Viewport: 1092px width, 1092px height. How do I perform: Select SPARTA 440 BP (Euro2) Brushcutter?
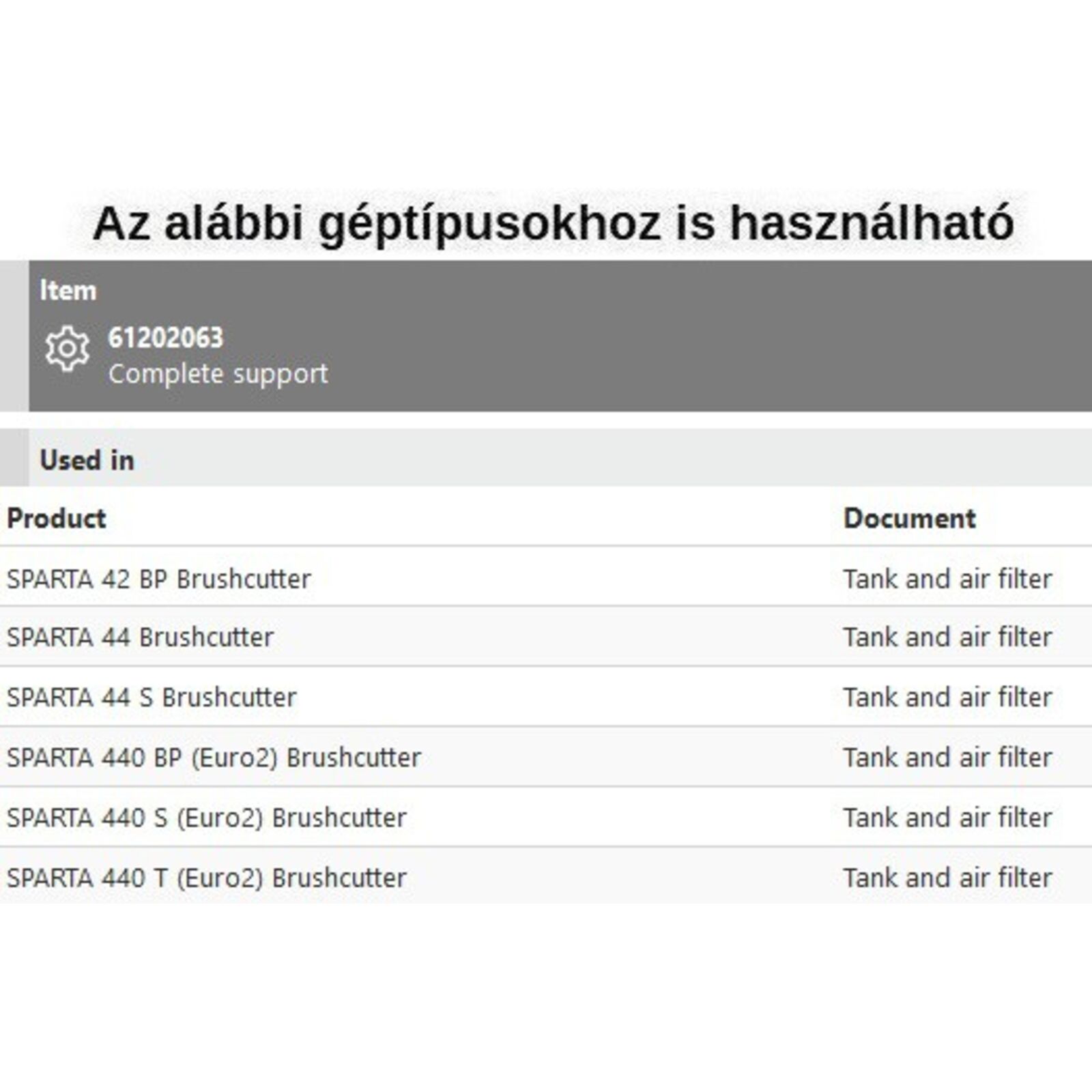(214, 758)
